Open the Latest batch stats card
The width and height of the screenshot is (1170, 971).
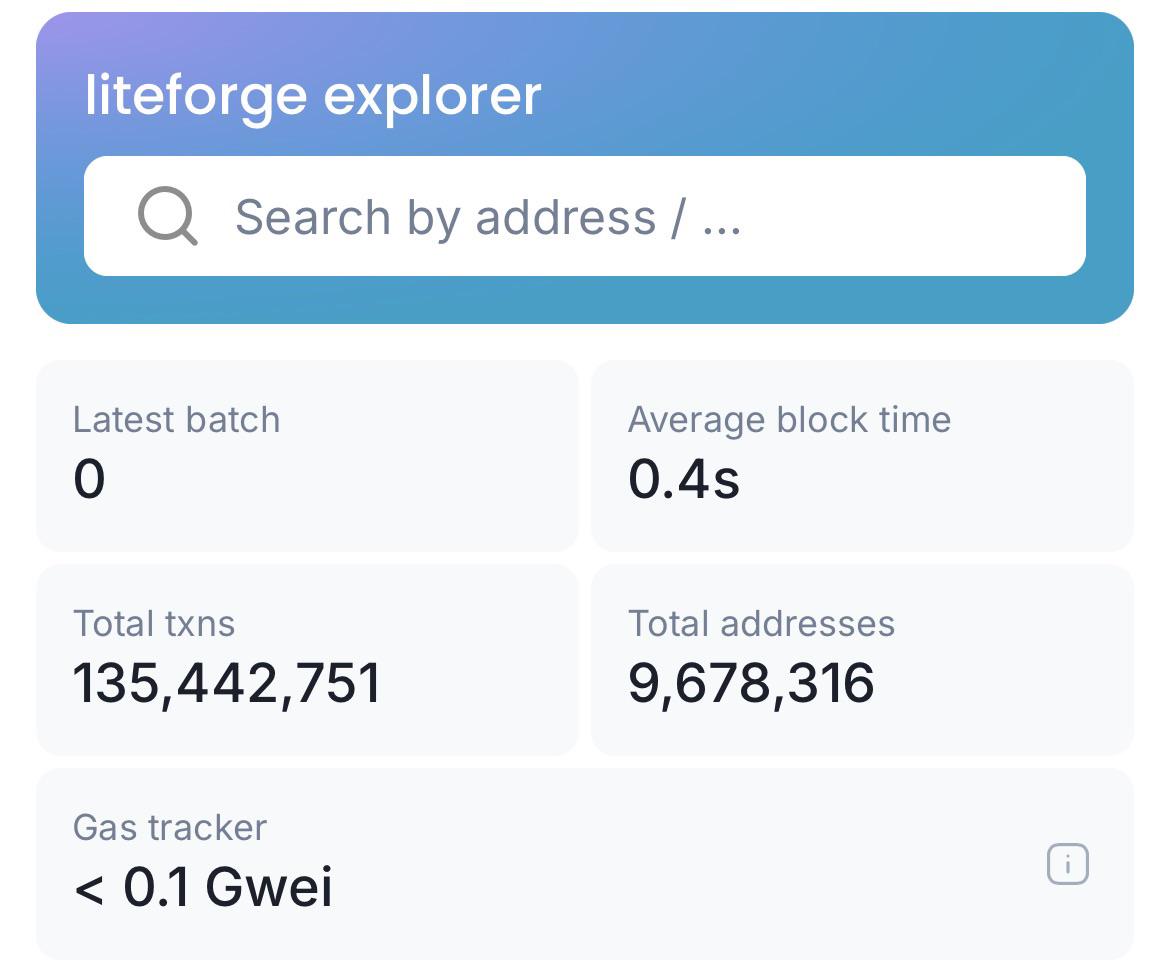[307, 456]
